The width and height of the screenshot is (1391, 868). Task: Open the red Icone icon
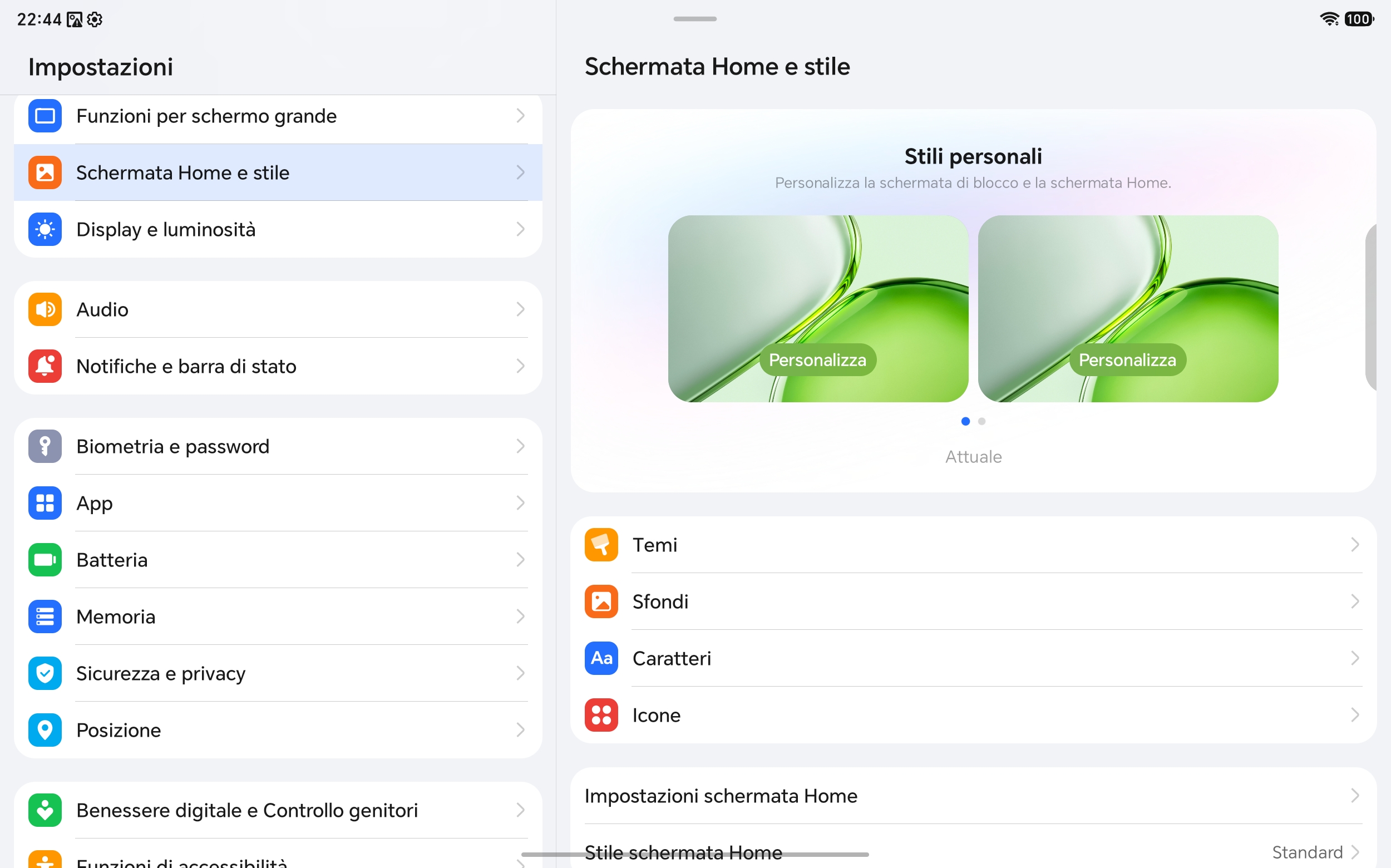601,715
